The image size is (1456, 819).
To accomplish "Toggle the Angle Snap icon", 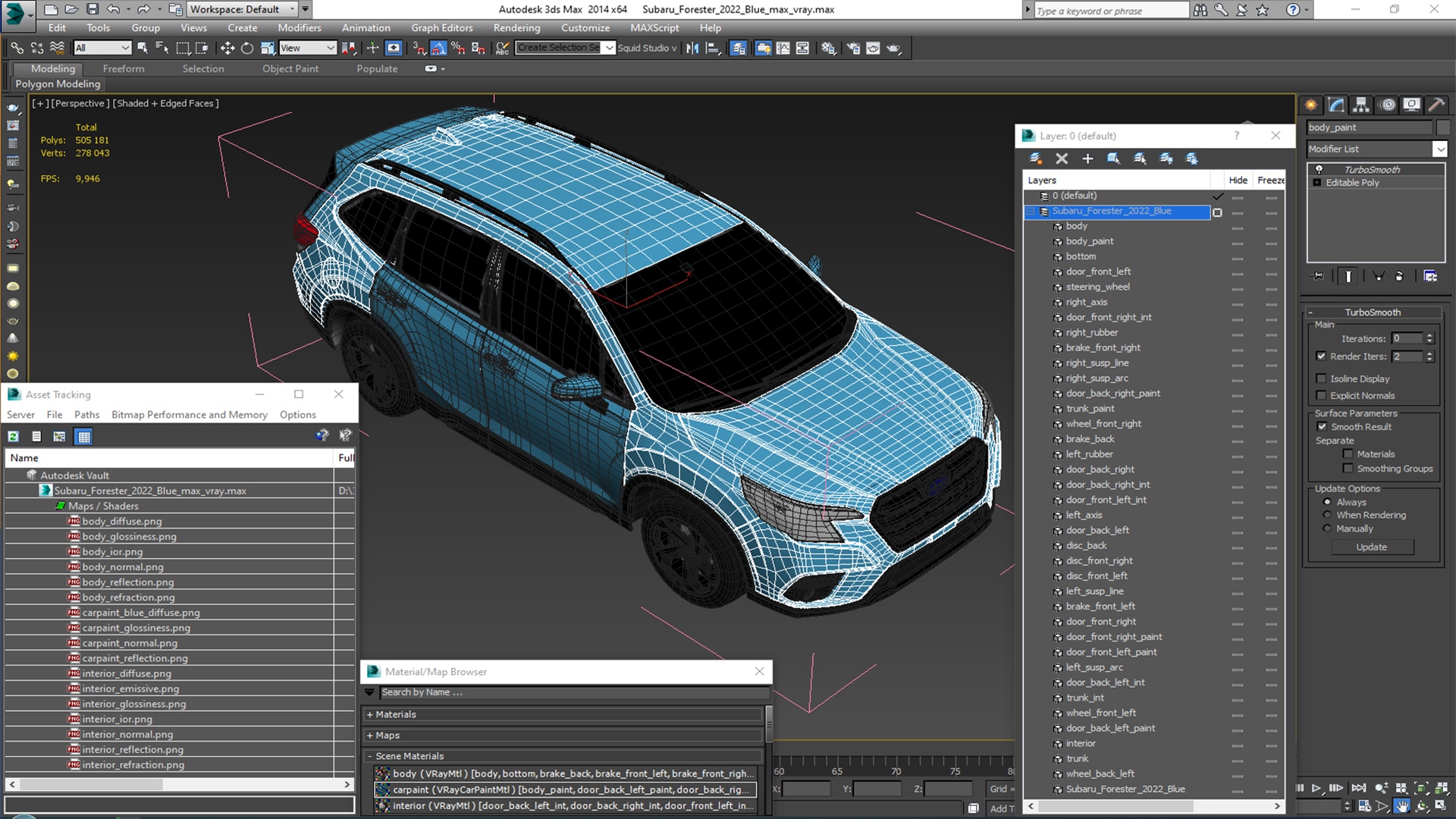I will [438, 48].
